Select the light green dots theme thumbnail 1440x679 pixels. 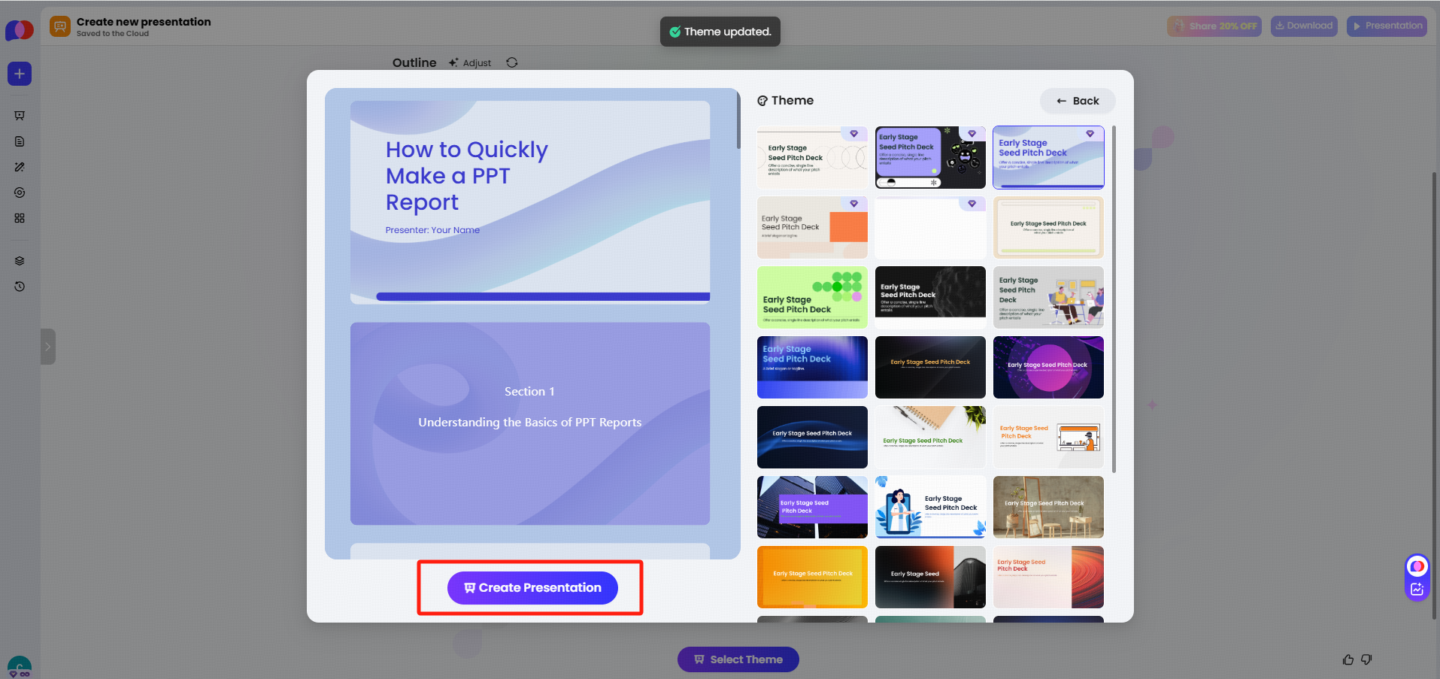(812, 297)
